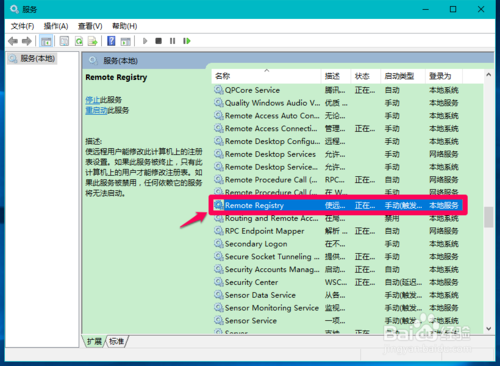
Task: Click the Refresh toolbar icon
Action: (79, 41)
